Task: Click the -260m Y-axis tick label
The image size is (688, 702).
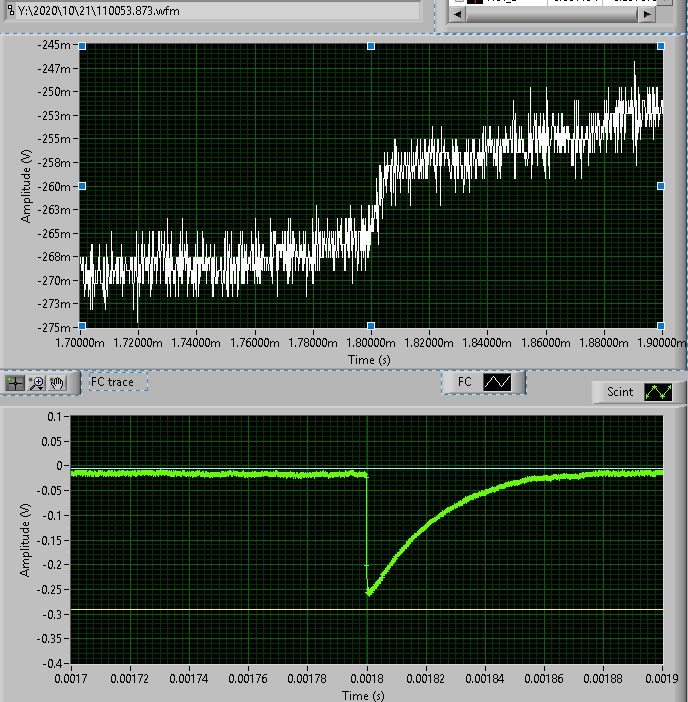Action: click(54, 187)
